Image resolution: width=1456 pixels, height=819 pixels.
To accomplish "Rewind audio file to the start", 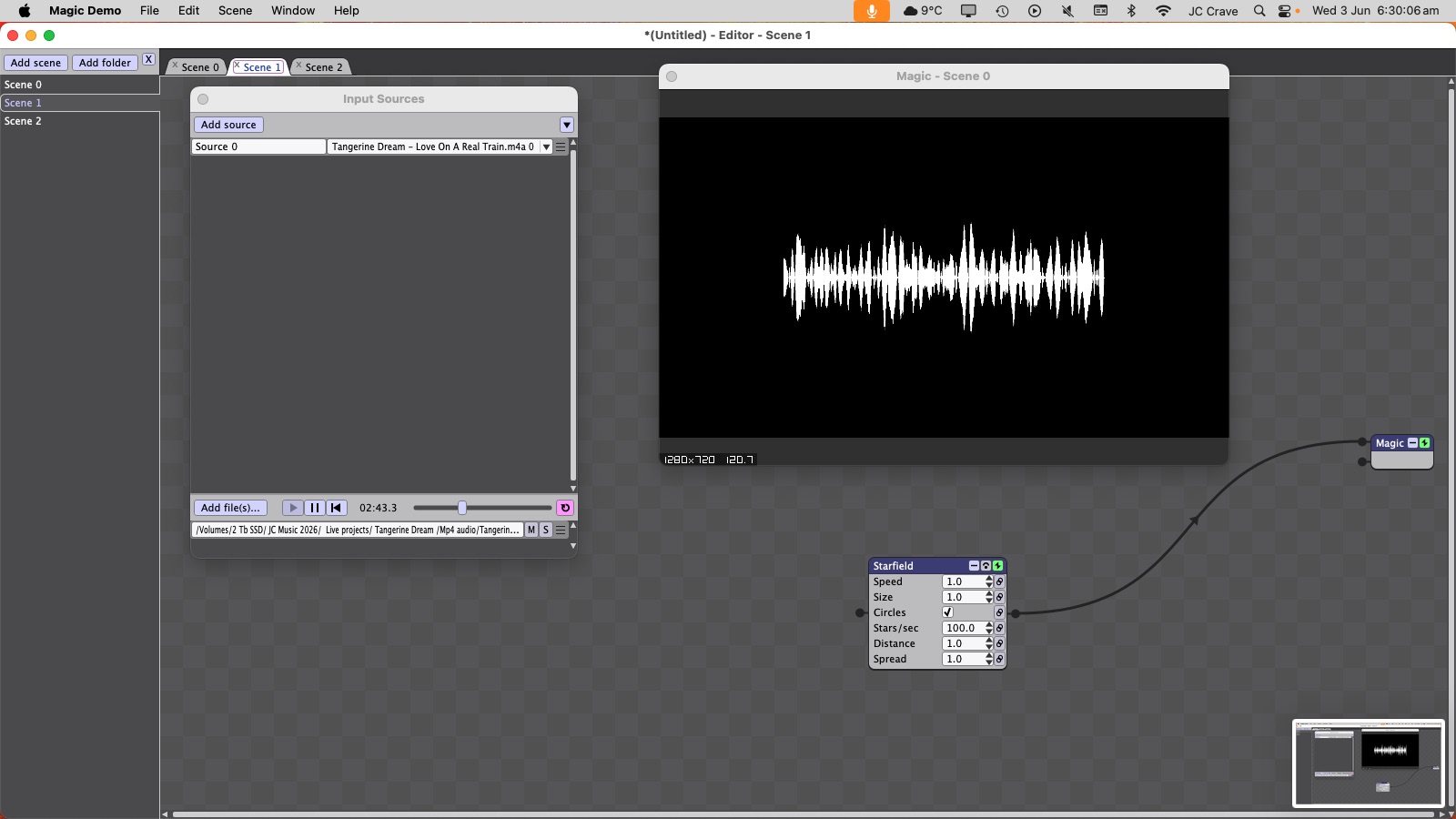I will coord(336,508).
